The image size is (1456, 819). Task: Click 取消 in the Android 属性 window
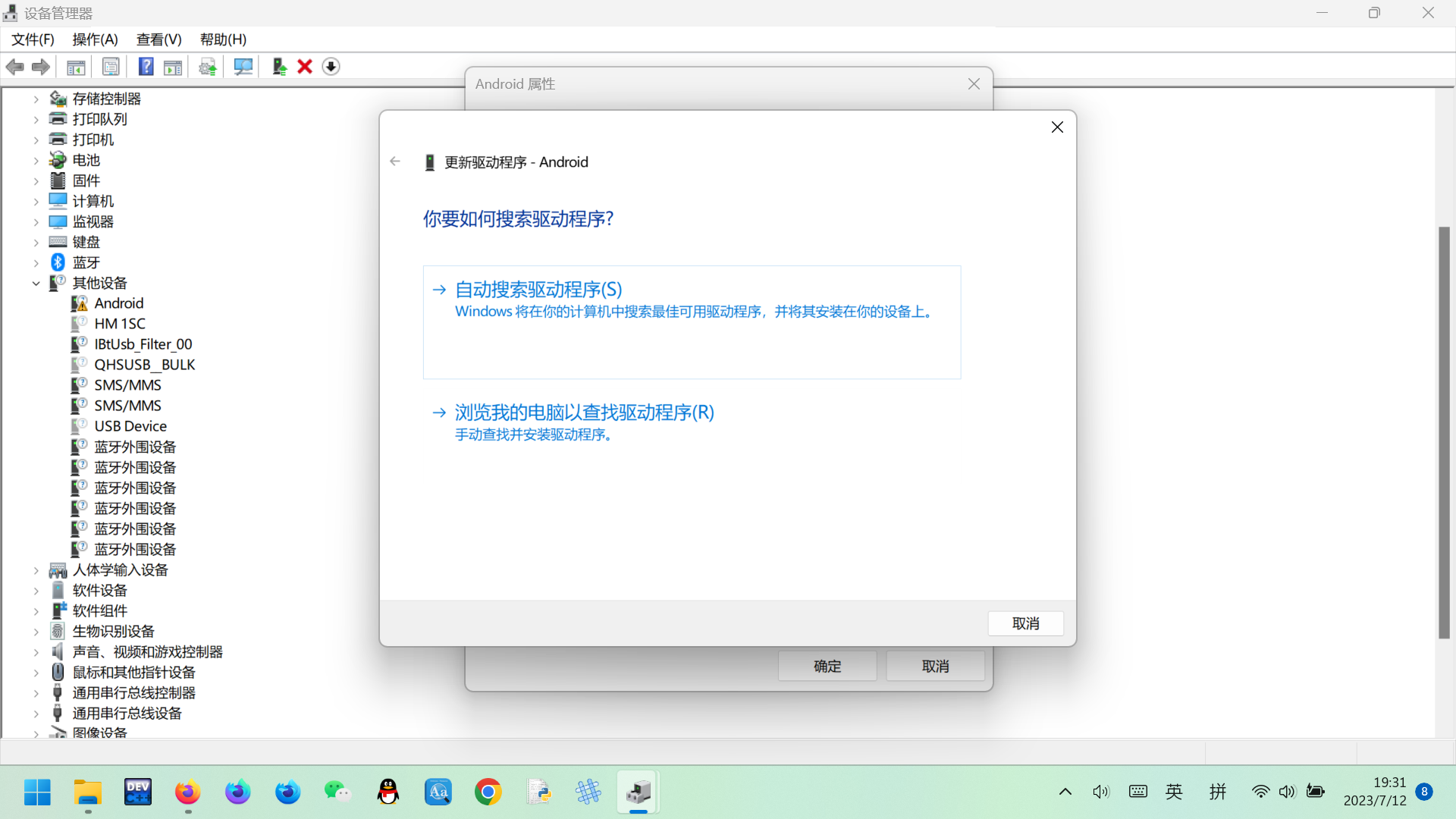tap(936, 666)
